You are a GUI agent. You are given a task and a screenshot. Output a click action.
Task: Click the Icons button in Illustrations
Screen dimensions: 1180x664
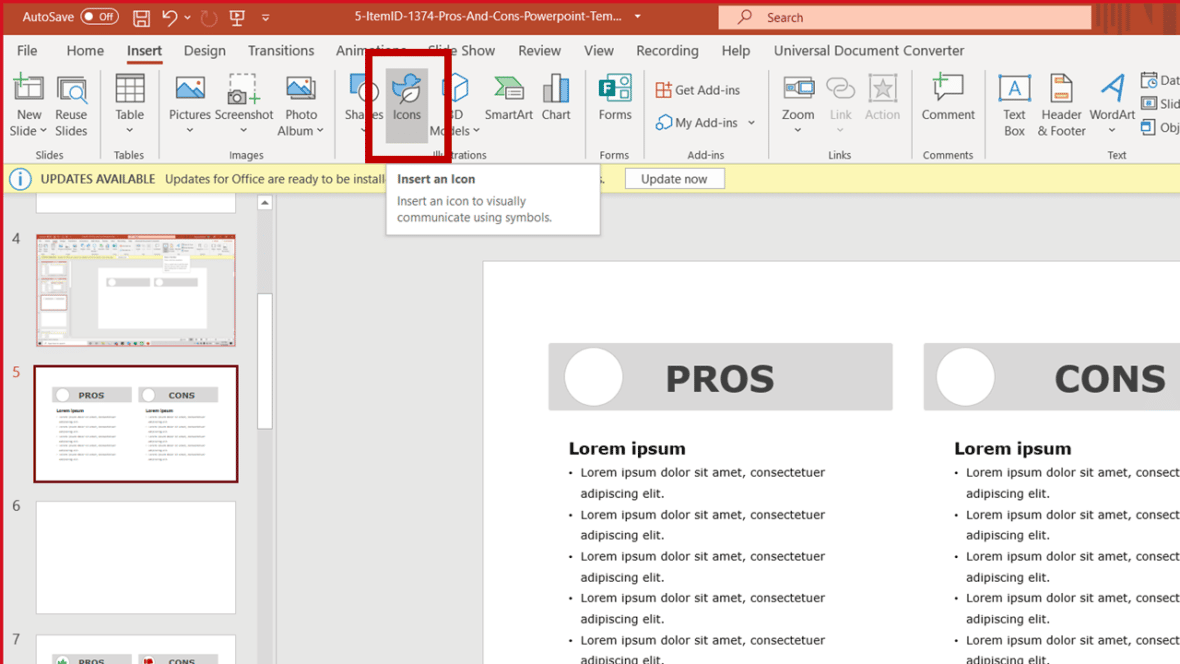pos(406,100)
